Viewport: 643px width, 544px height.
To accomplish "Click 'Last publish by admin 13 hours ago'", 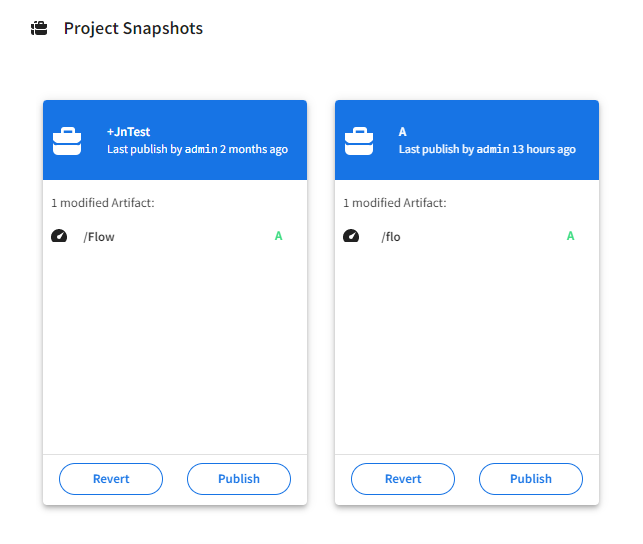I will [x=487, y=149].
